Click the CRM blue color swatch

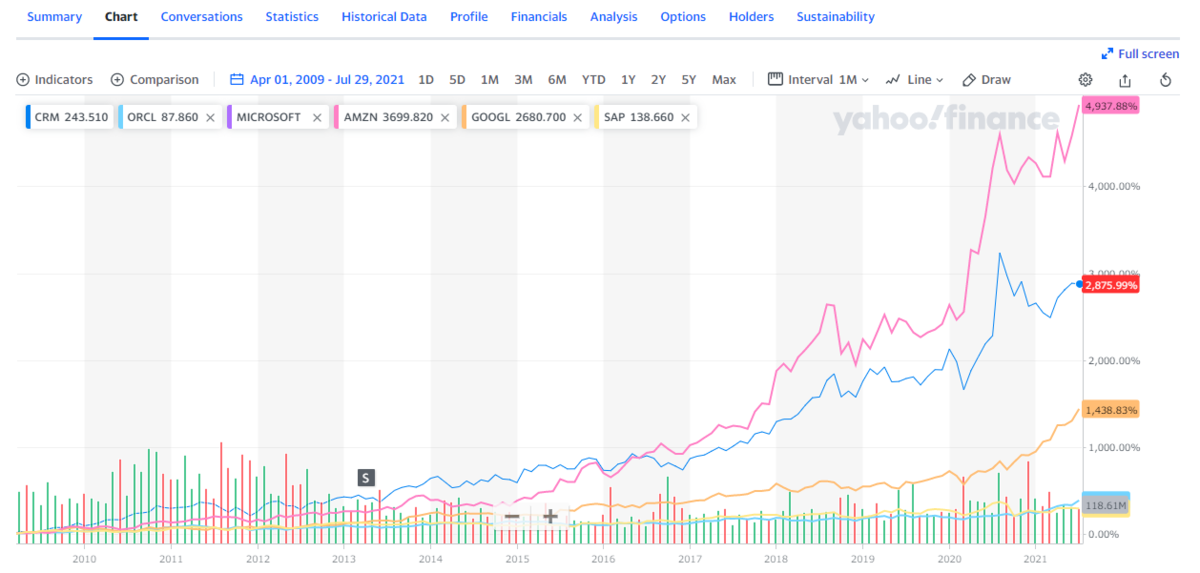28,117
